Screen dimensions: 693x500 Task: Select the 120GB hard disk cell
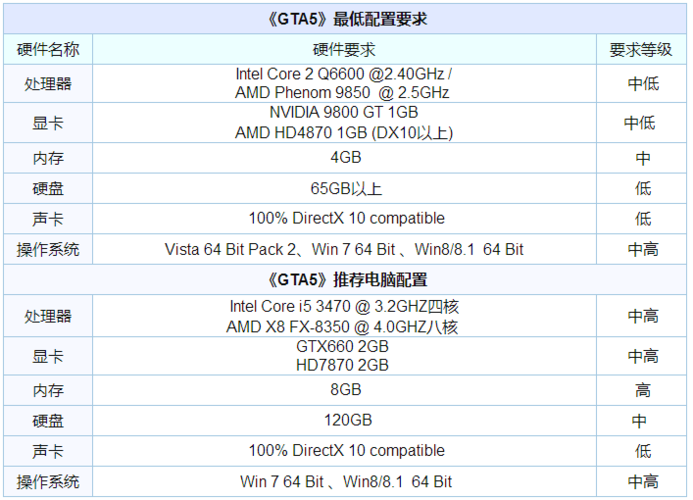point(344,421)
